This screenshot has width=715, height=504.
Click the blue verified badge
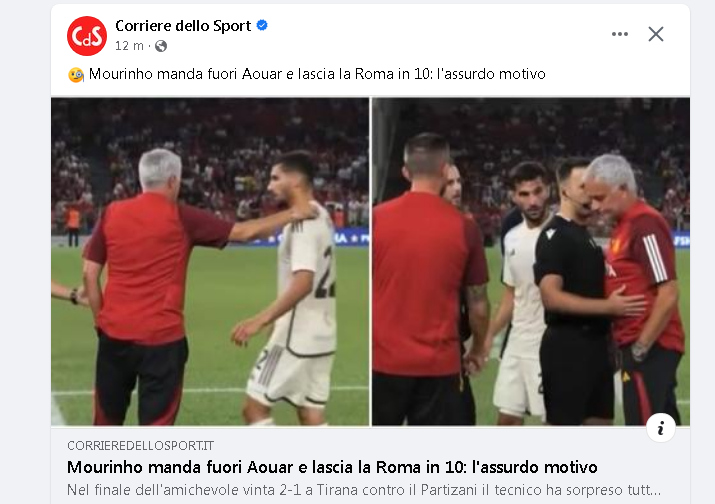click(x=262, y=25)
